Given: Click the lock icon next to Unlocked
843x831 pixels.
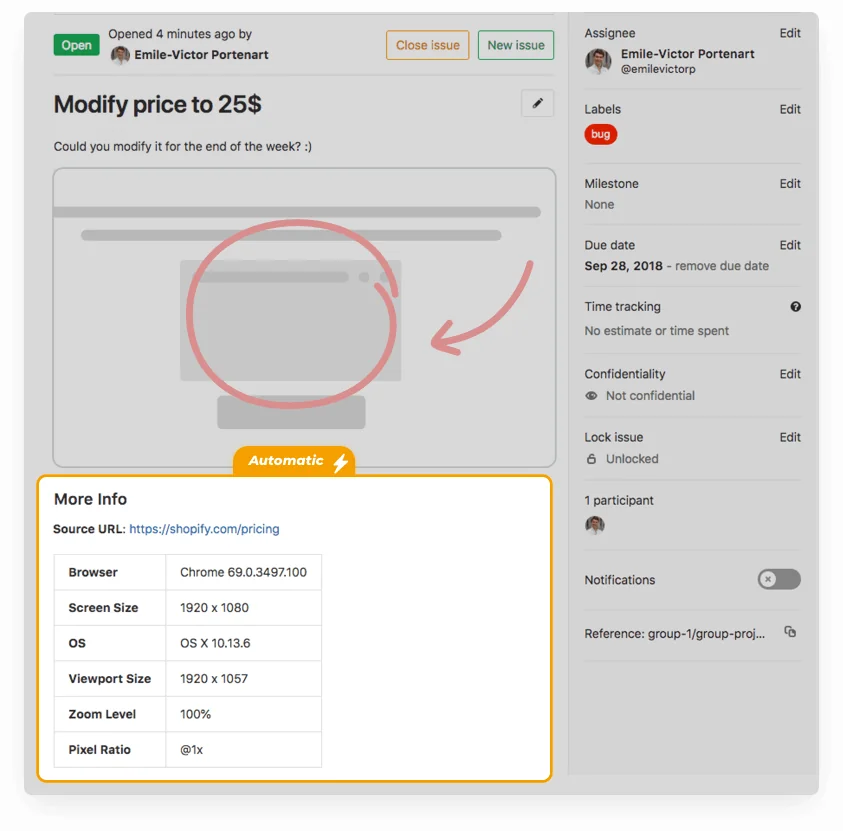Looking at the screenshot, I should click(590, 459).
